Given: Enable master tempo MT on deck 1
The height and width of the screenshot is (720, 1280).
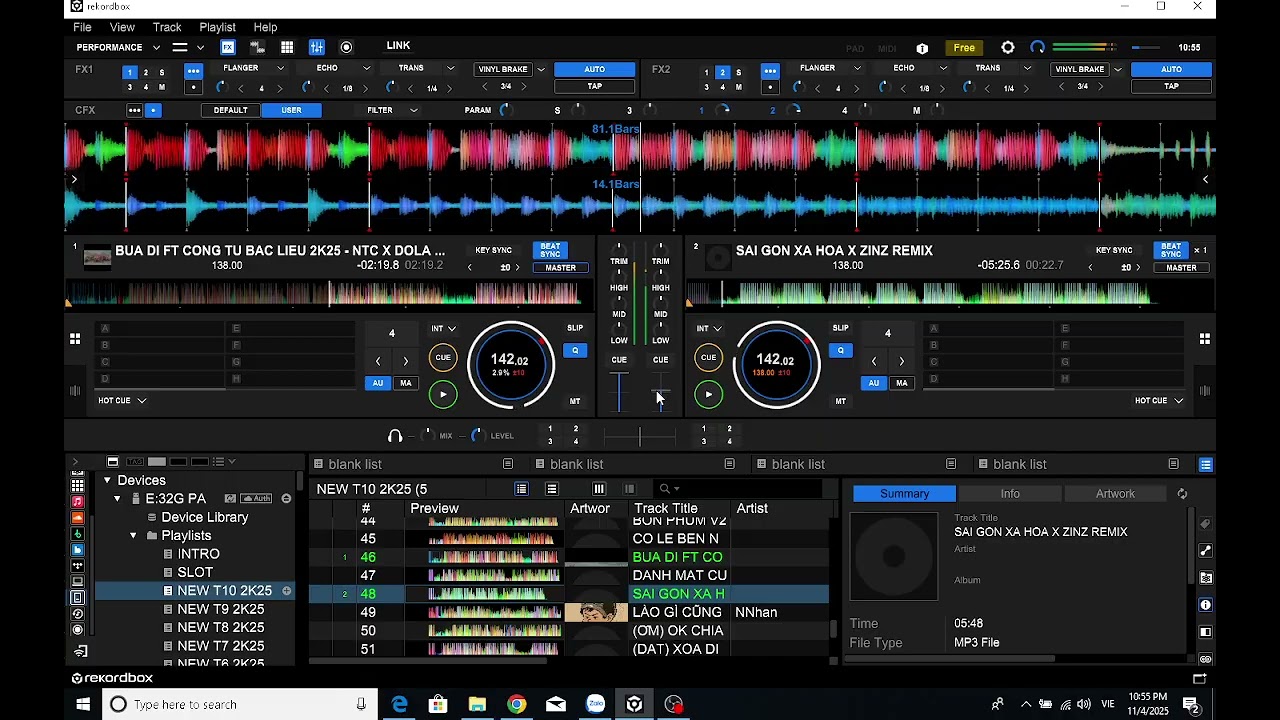Looking at the screenshot, I should 575,401.
